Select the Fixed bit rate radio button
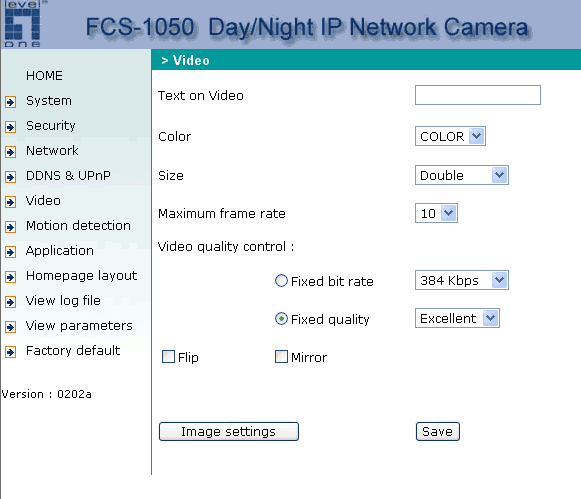Viewport: 581px width, 499px height. [x=281, y=281]
